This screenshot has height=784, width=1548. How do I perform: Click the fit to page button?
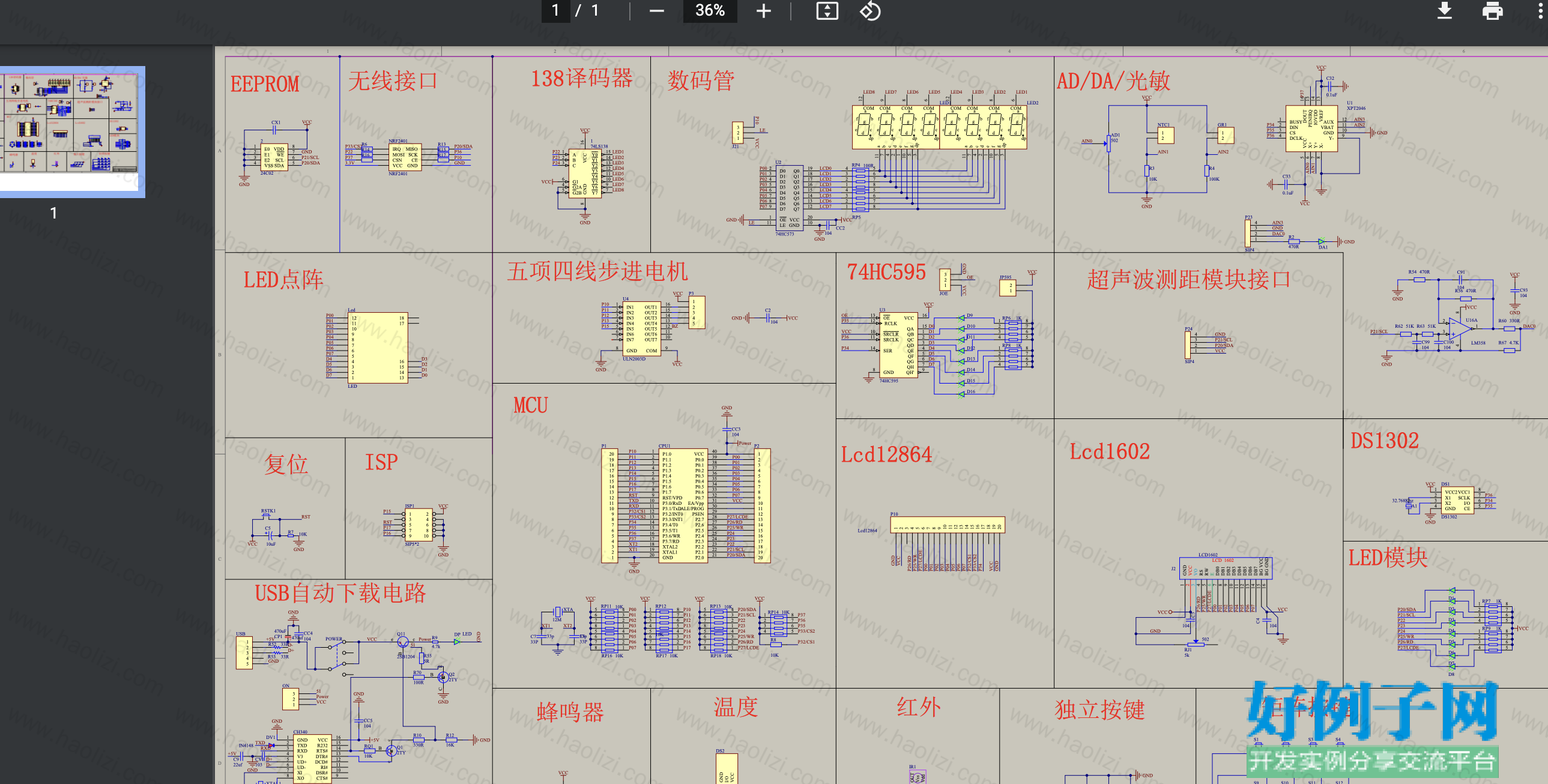827,11
